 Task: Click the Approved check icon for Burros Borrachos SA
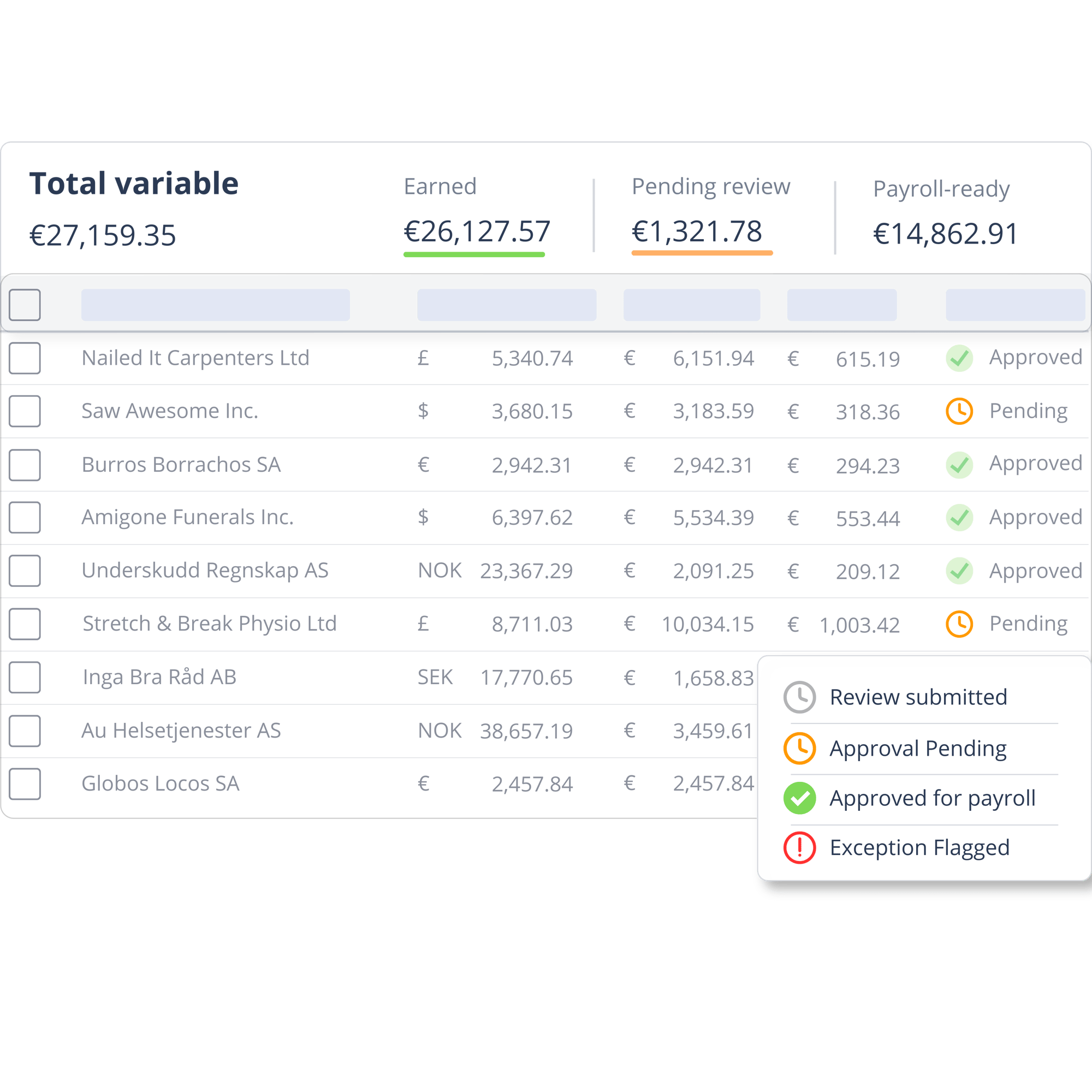959,465
